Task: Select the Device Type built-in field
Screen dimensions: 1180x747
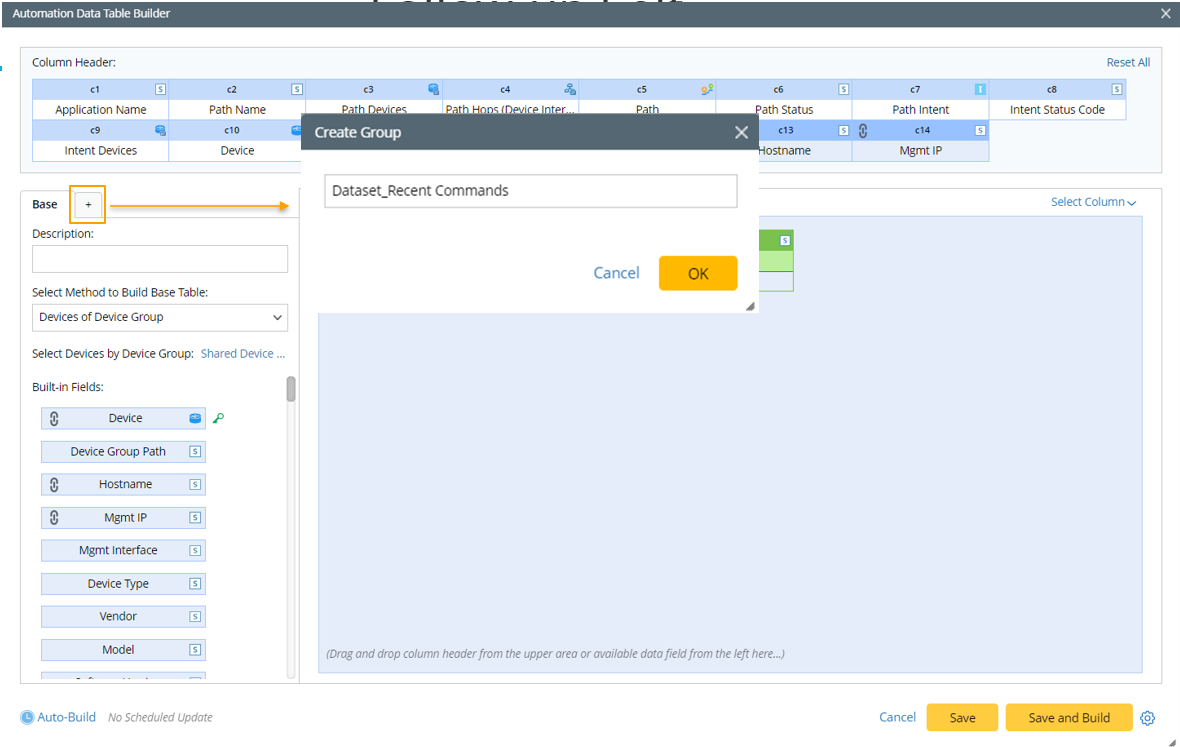Action: tap(123, 584)
